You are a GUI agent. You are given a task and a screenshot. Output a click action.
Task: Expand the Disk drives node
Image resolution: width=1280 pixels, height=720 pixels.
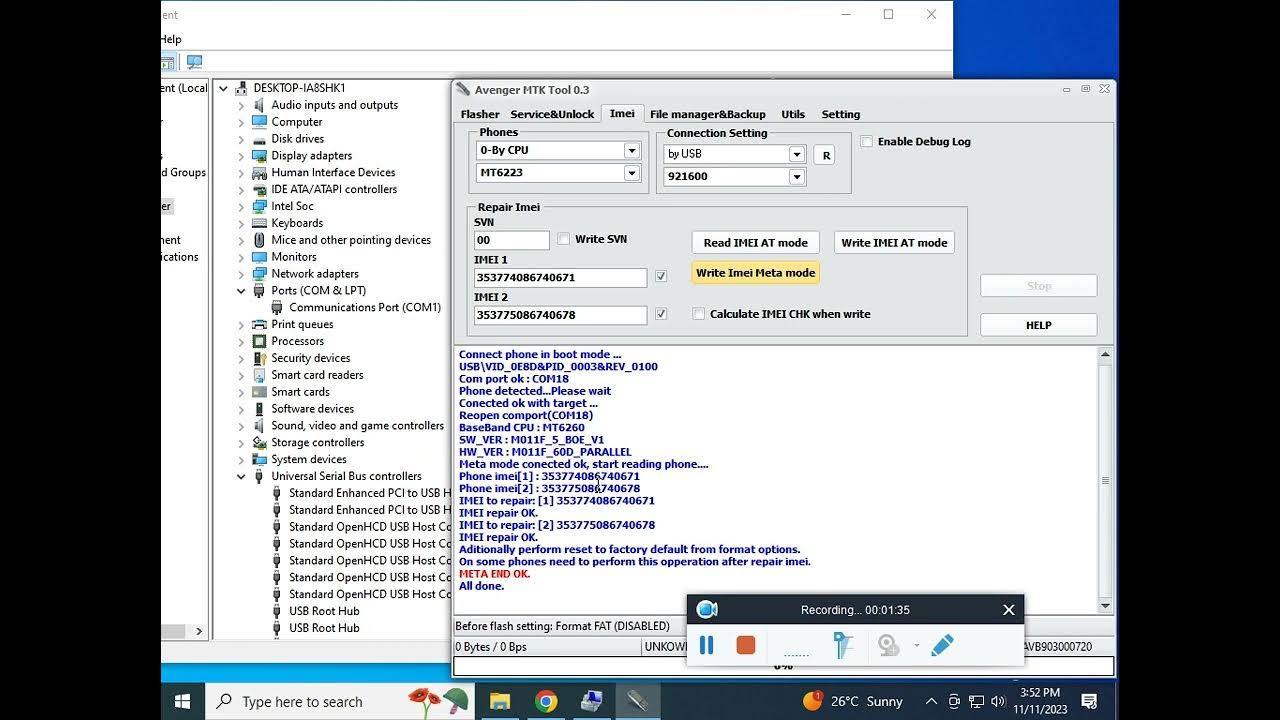point(241,139)
